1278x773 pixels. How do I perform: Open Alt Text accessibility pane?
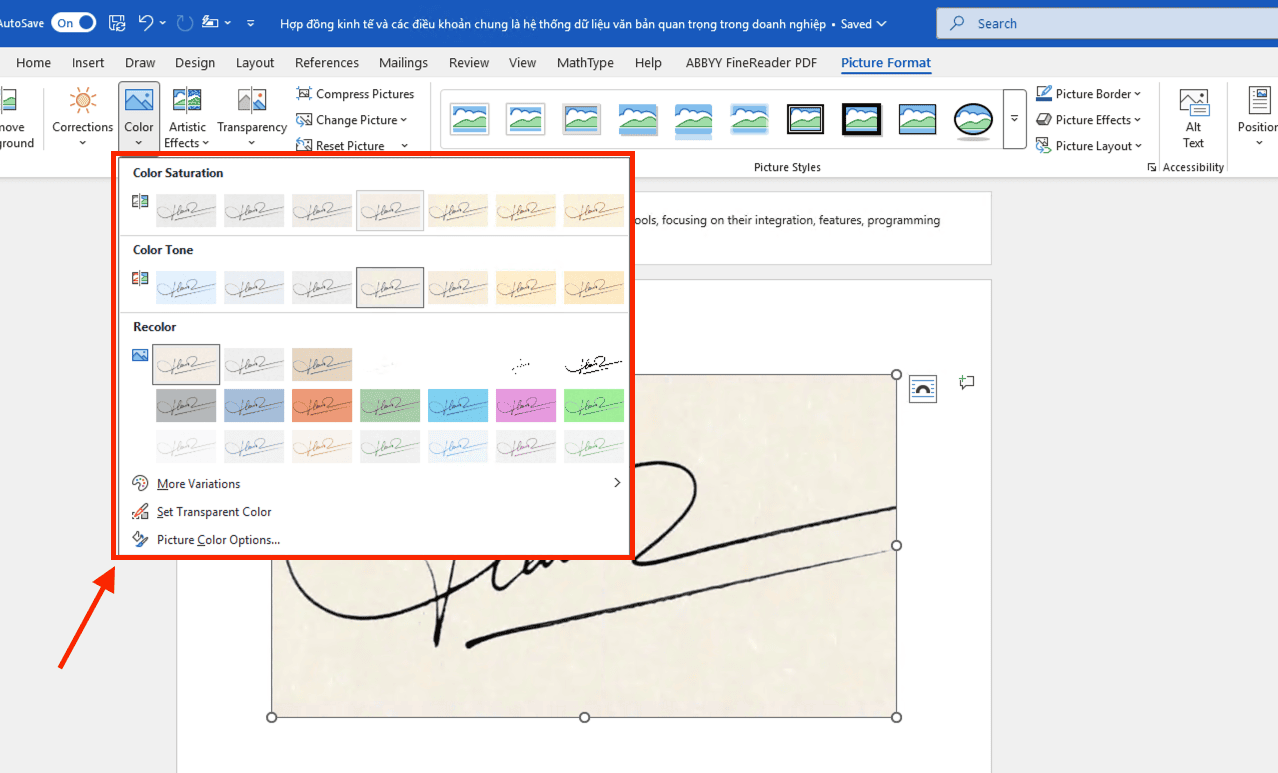1193,115
